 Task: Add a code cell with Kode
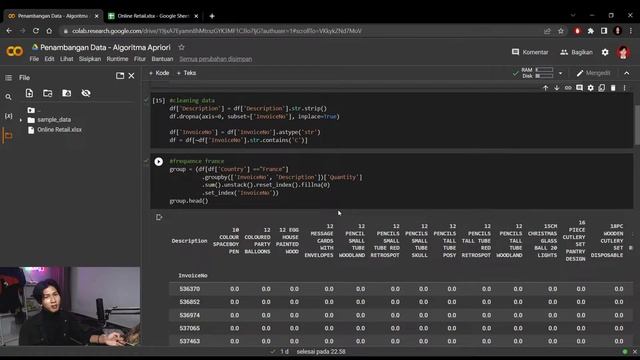click(159, 73)
